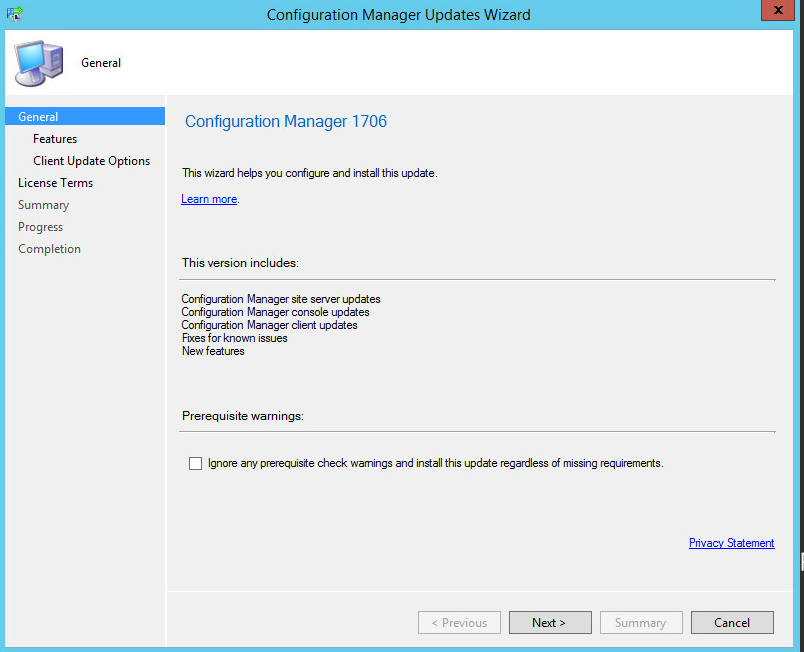Click 'Configuration Manager client updates' line
The width and height of the screenshot is (804, 652).
[x=269, y=325]
